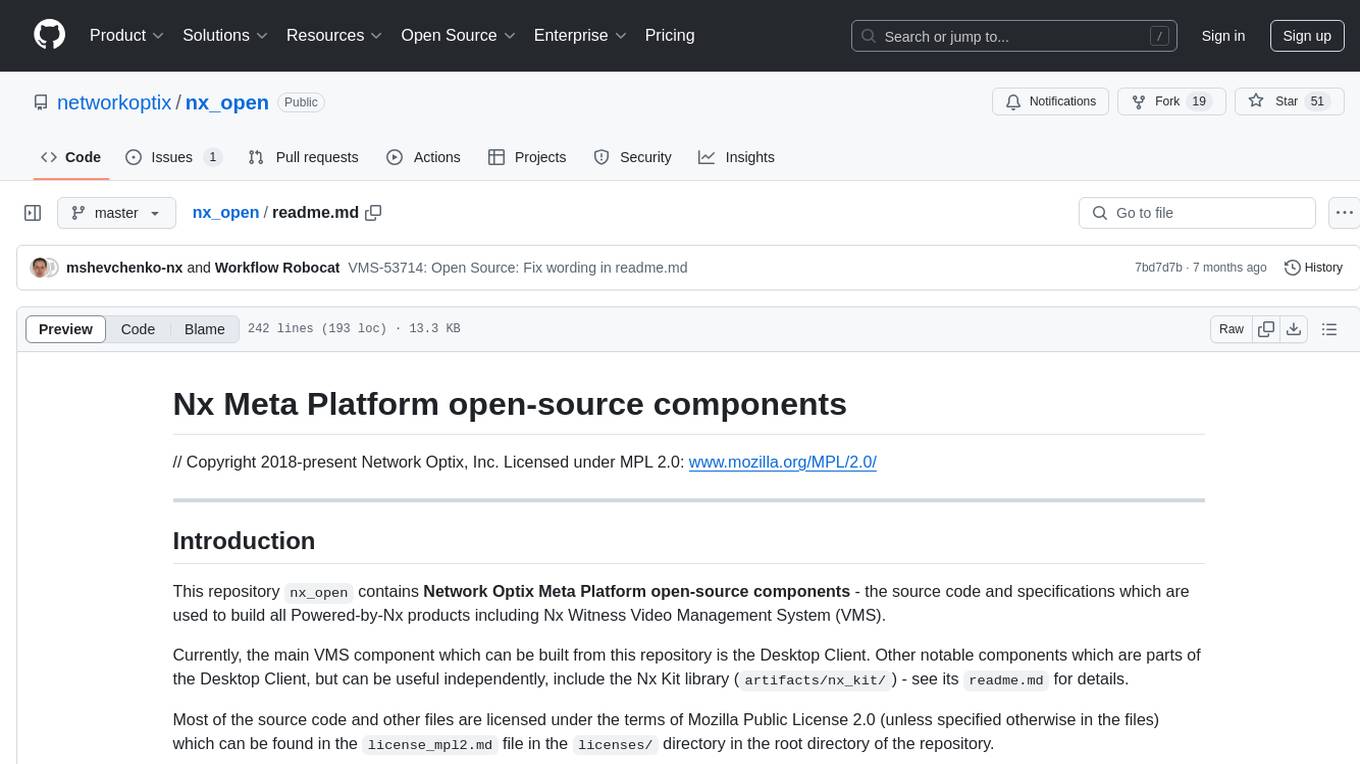This screenshot has height=764, width=1360.
Task: Click the mshevchenko-nx avatar
Action: [40, 268]
